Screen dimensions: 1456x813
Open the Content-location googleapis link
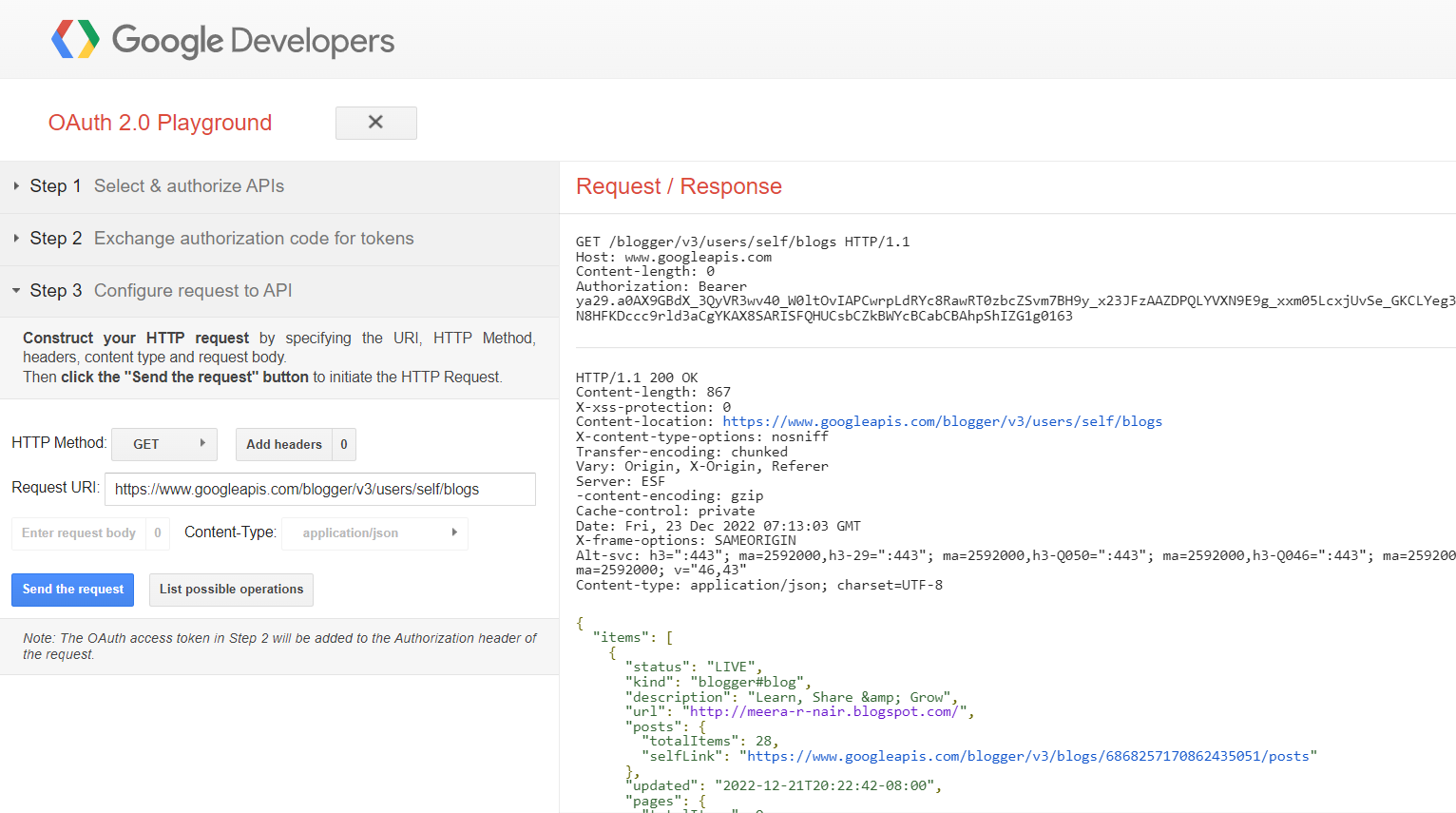[x=942, y=421]
